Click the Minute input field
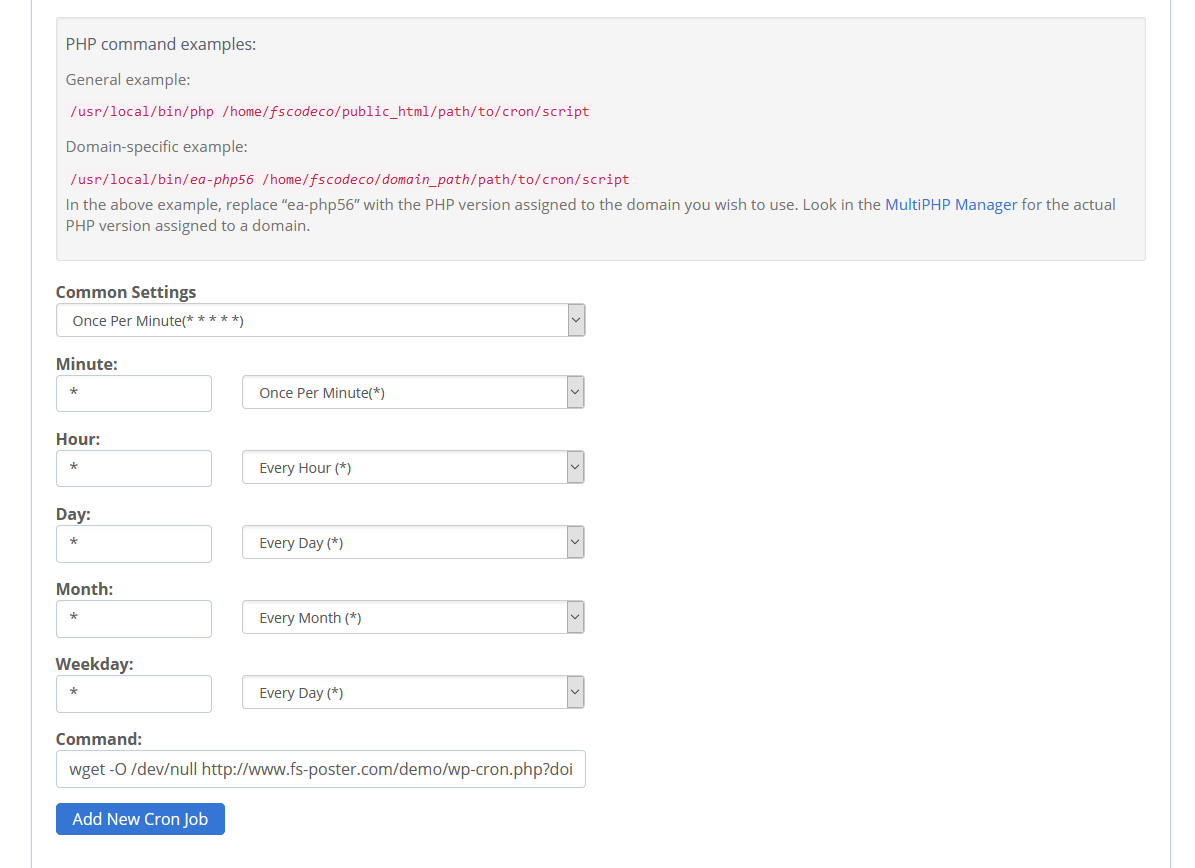This screenshot has height=868, width=1195. pyautogui.click(x=133, y=393)
